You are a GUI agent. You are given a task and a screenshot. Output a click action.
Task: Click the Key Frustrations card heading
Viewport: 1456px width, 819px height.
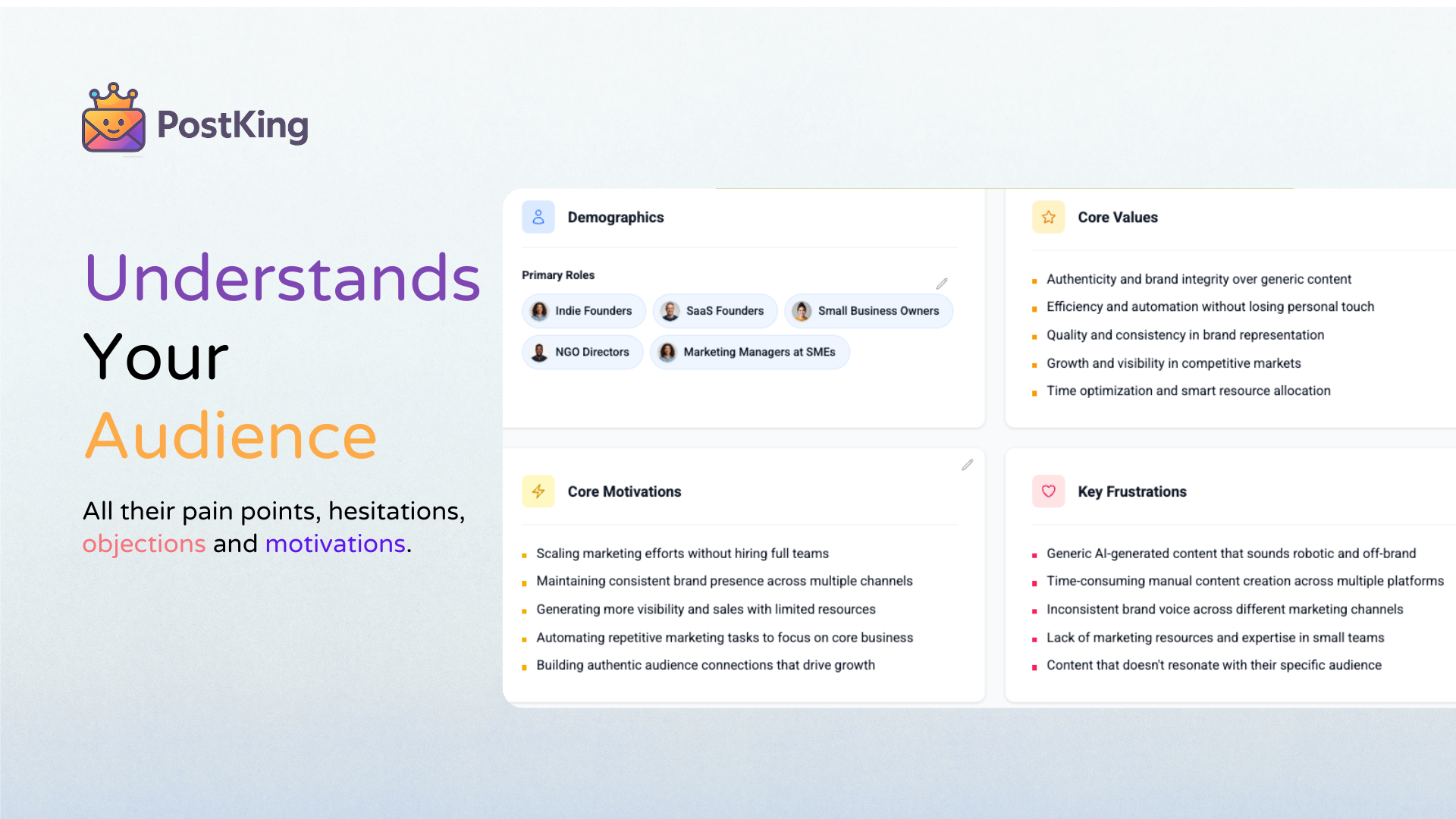click(1131, 491)
